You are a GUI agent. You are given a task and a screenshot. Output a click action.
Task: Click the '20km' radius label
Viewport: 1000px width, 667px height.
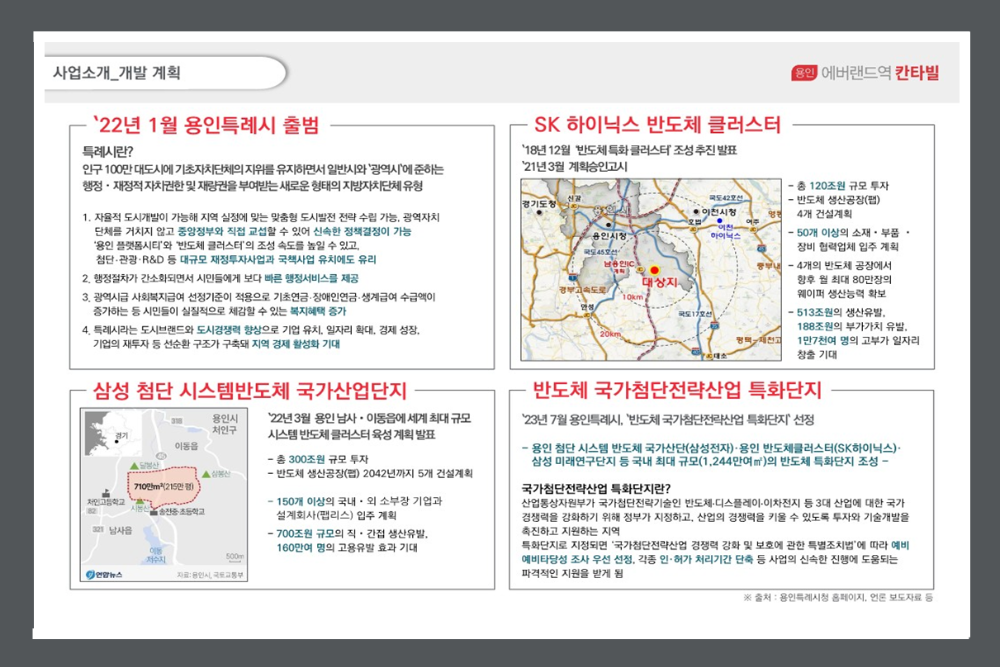610,334
